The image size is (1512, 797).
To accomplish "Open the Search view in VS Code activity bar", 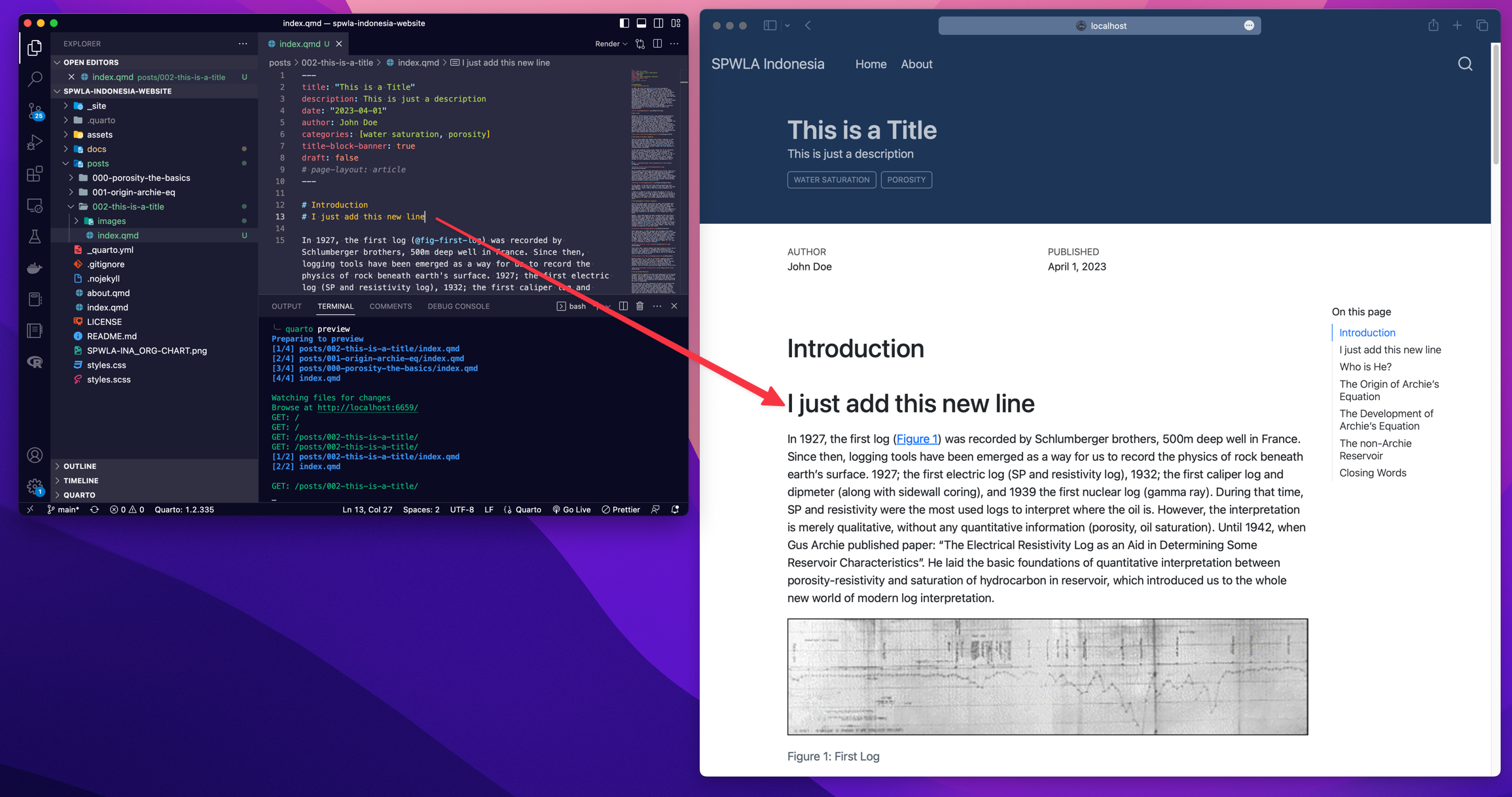I will coord(35,79).
